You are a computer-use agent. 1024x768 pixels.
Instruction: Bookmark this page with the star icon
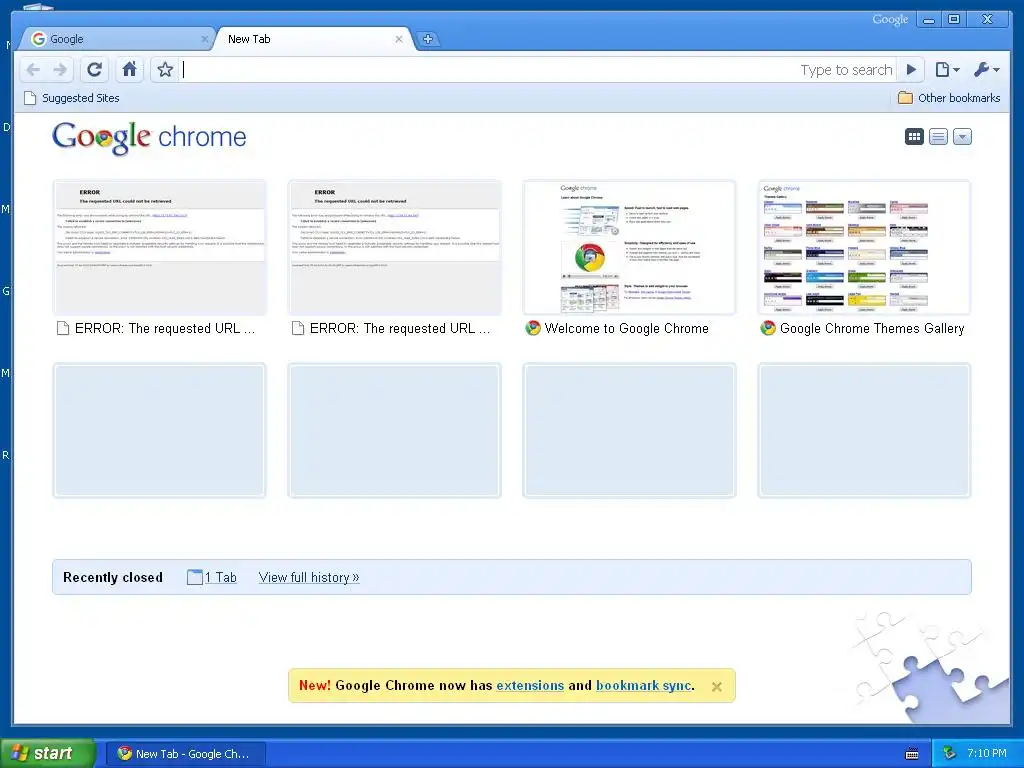coord(165,69)
